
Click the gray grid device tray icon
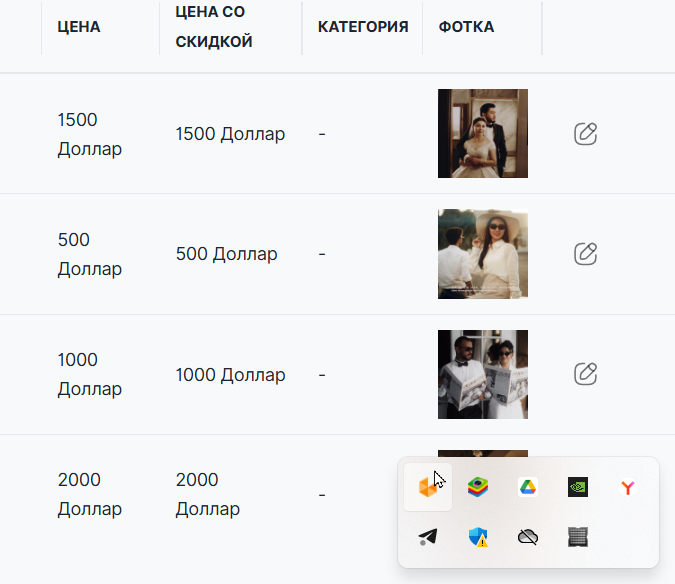578,537
